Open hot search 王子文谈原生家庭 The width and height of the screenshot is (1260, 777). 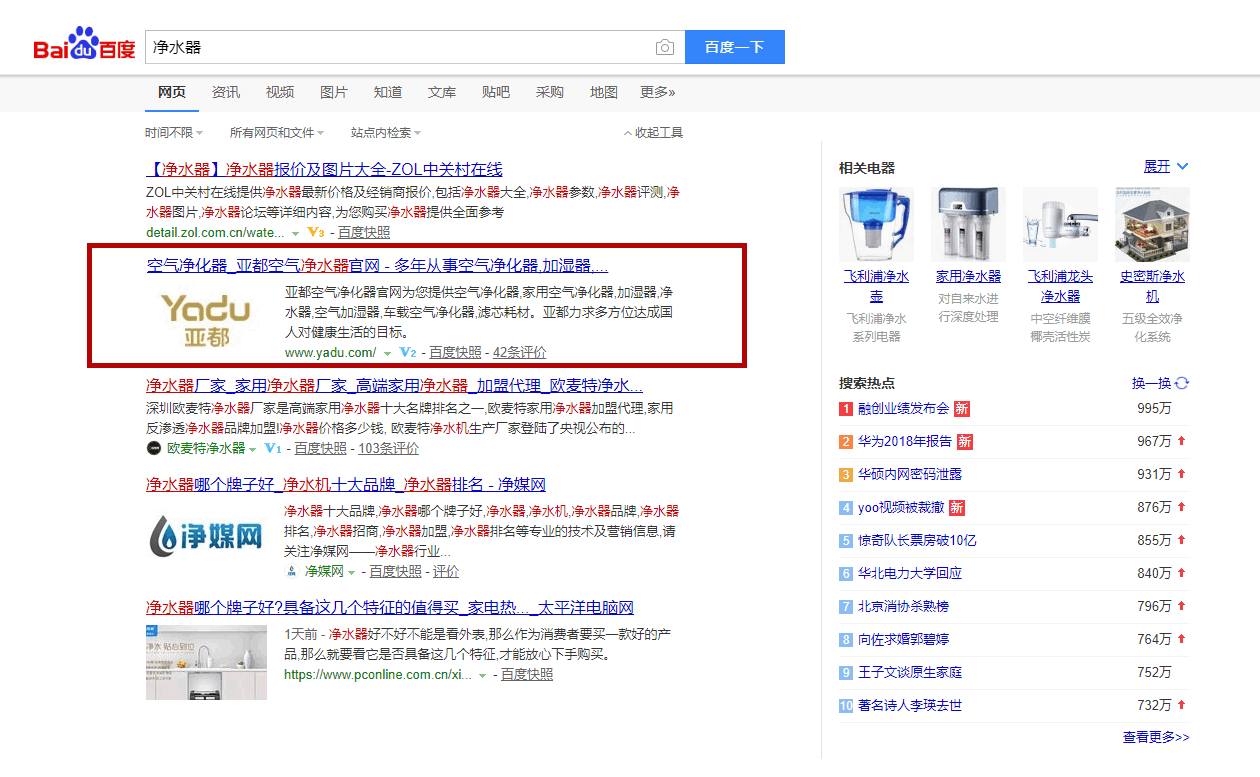click(x=910, y=672)
